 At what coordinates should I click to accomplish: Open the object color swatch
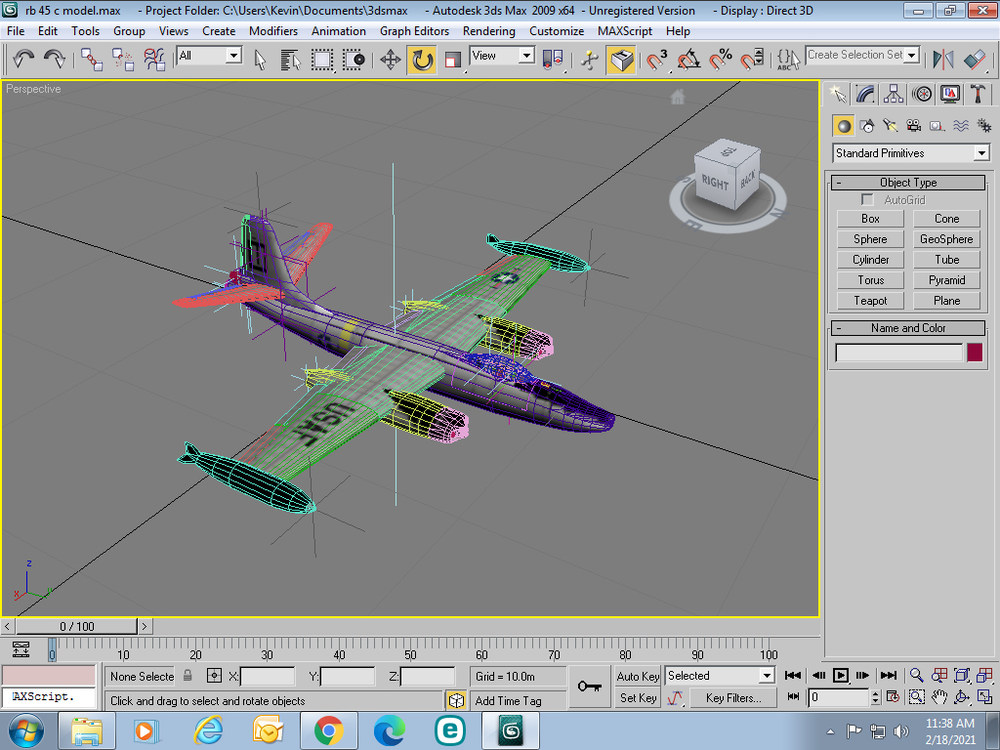(974, 352)
